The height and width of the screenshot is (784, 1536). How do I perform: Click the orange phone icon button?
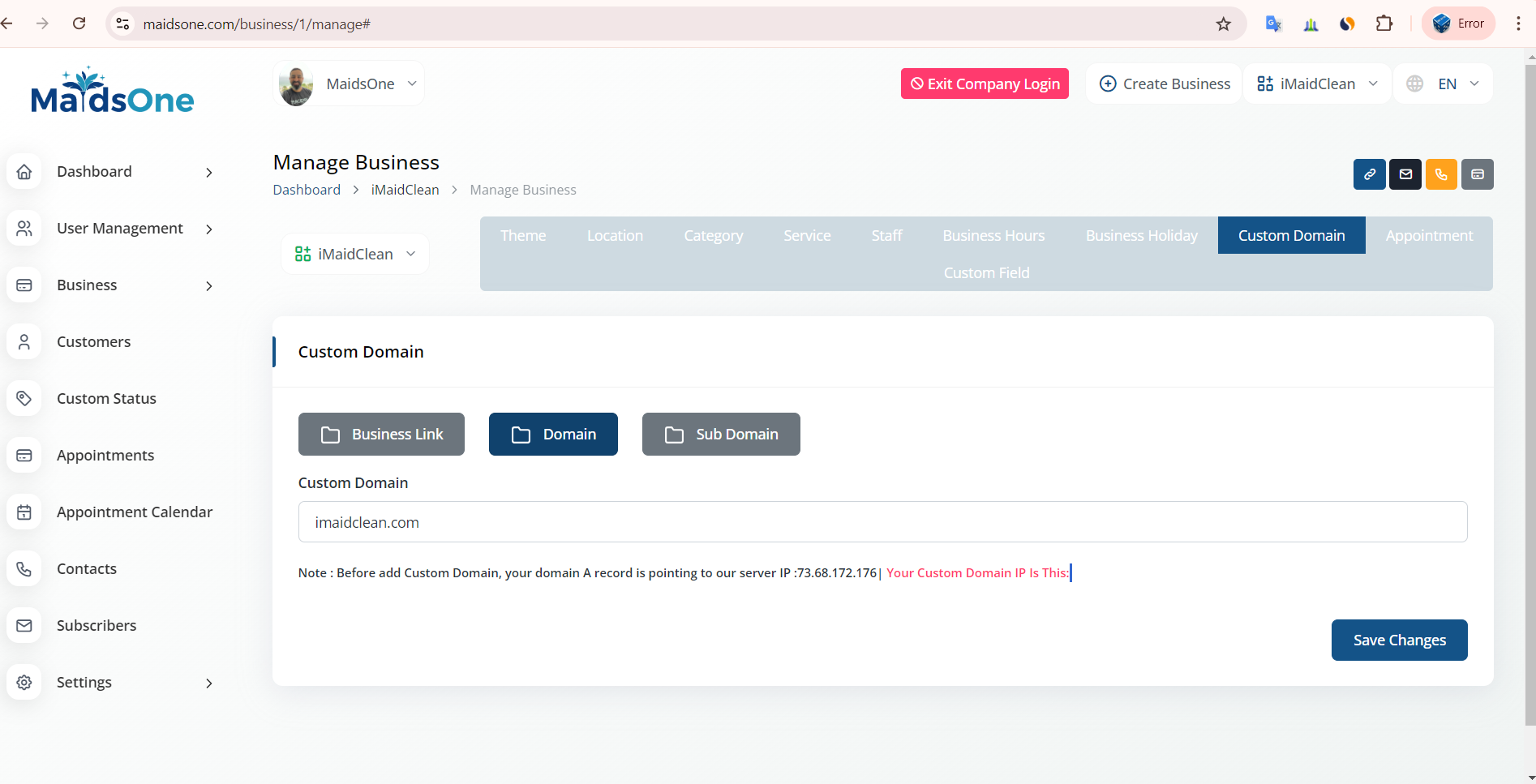(x=1441, y=174)
